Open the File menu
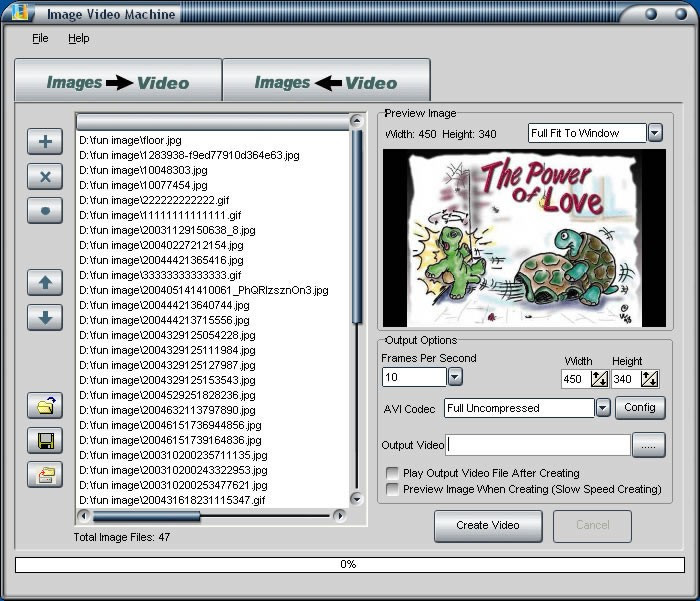The height and width of the screenshot is (601, 700). coord(40,38)
